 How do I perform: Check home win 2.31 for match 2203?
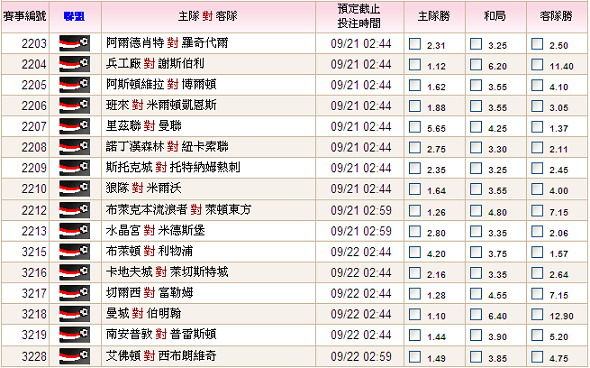click(x=415, y=44)
